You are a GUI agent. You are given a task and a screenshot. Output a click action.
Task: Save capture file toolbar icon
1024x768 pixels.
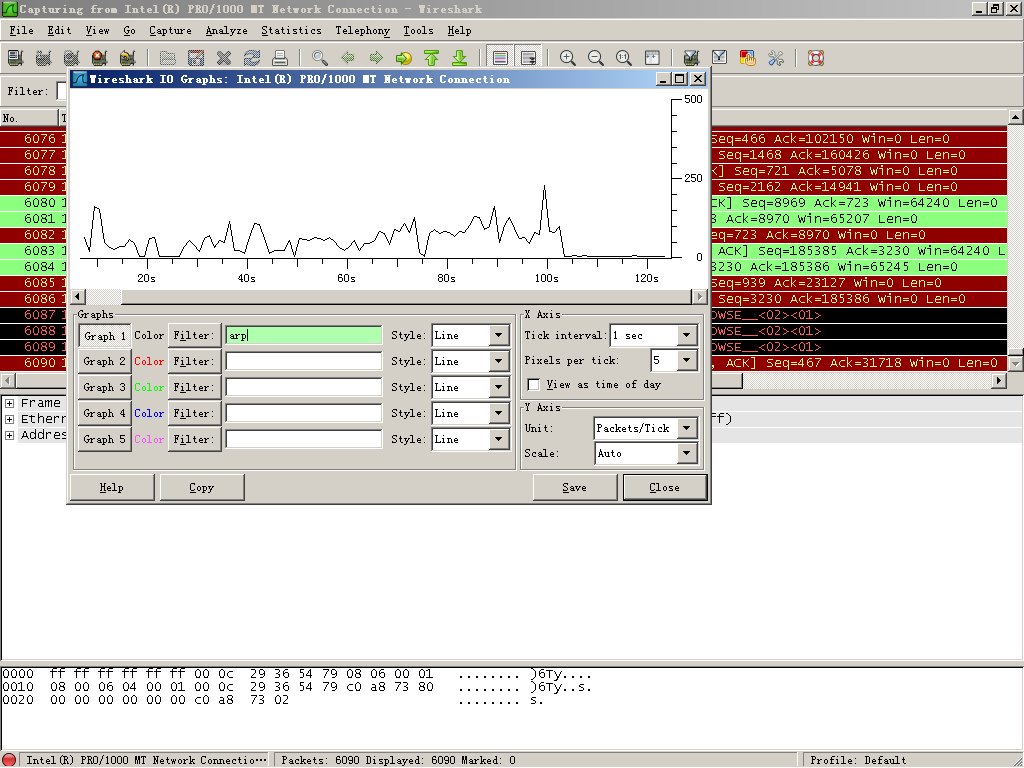(x=196, y=58)
